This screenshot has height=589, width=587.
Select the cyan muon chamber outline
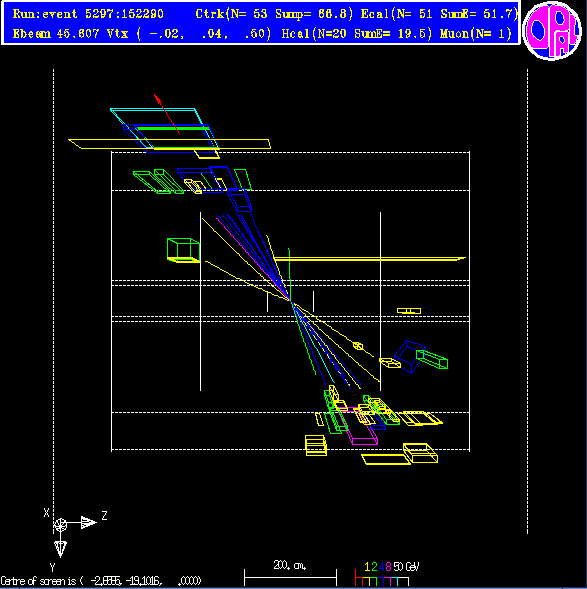tap(163, 128)
